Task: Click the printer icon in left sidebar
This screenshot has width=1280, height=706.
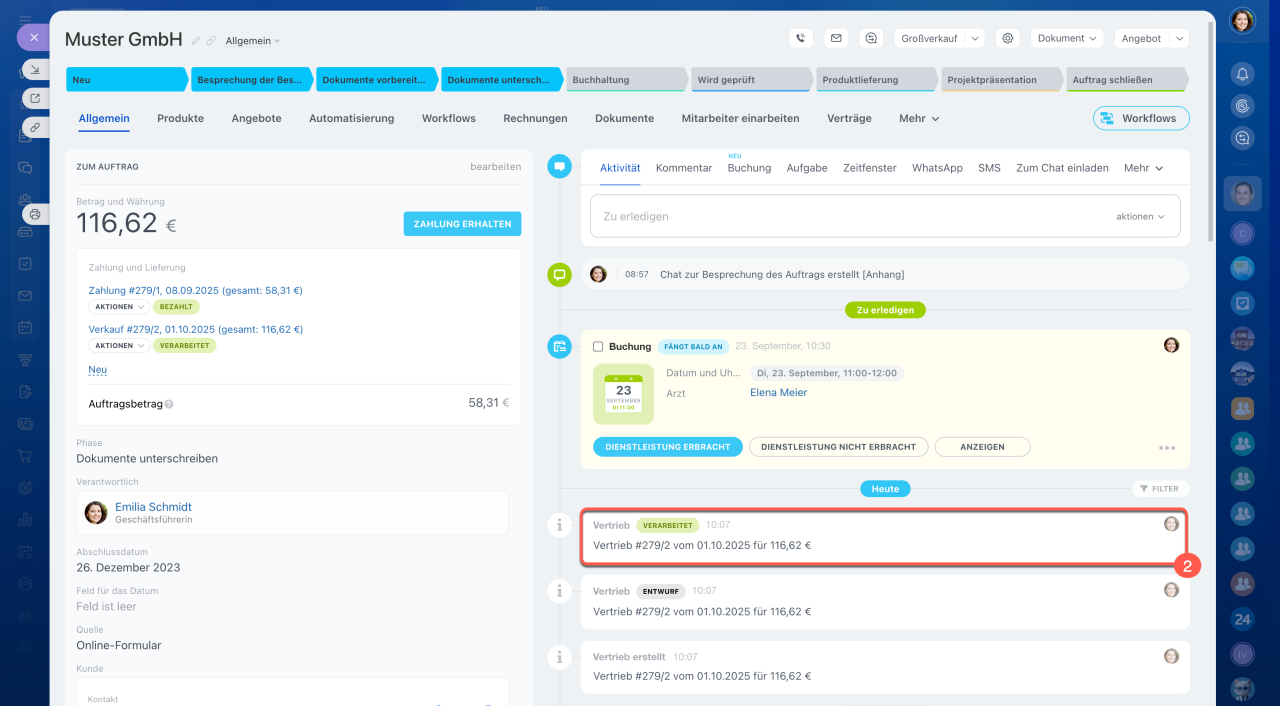Action: tap(35, 214)
